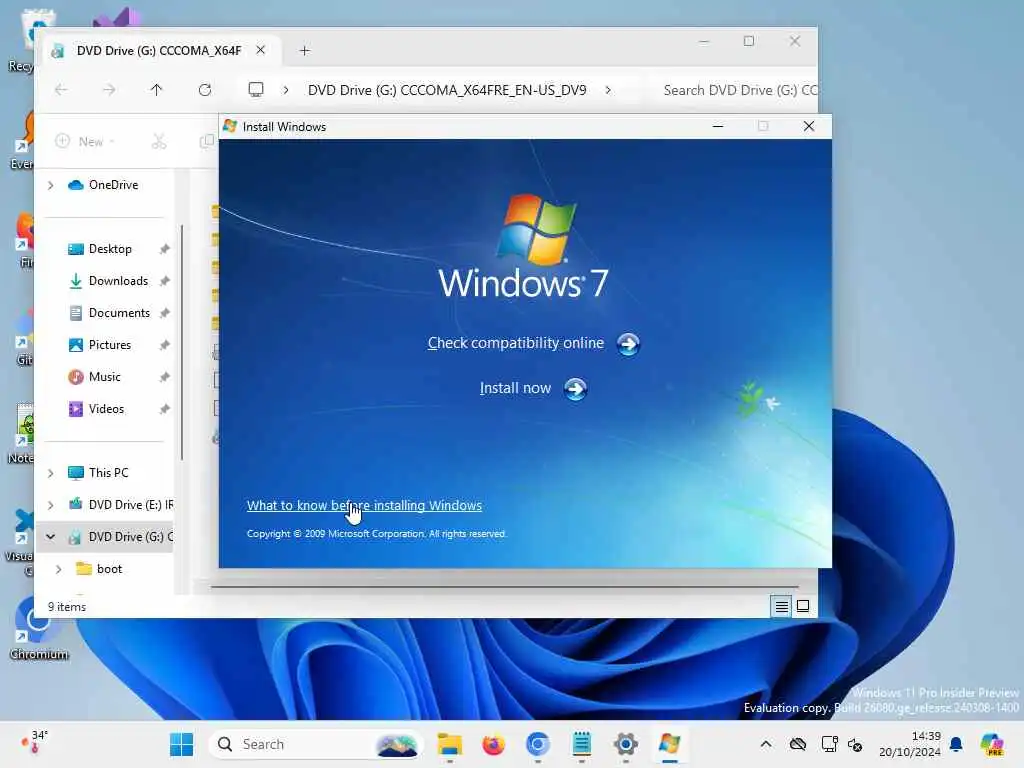Image resolution: width=1024 pixels, height=768 pixels.
Task: Click the This PC monitor icon in address bar
Action: [256, 89]
